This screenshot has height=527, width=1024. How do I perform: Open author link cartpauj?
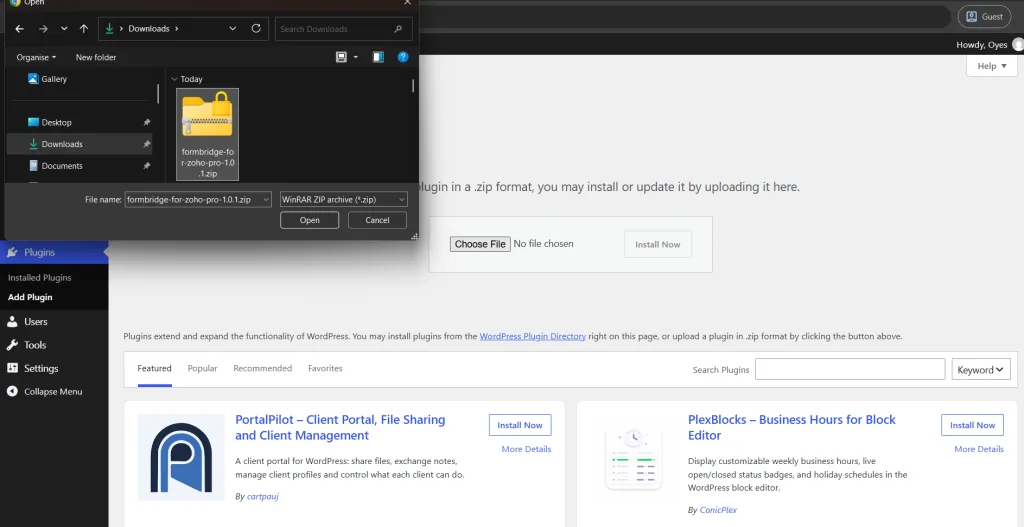tap(263, 497)
